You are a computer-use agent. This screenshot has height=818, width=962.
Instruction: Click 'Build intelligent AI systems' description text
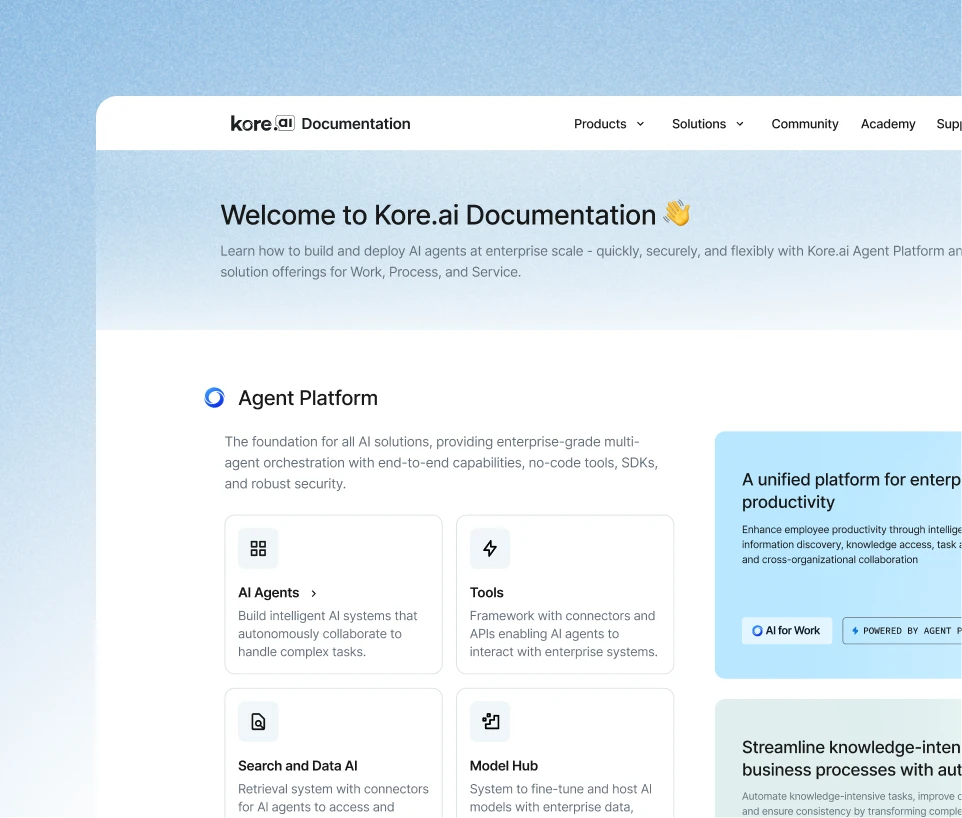click(x=328, y=634)
